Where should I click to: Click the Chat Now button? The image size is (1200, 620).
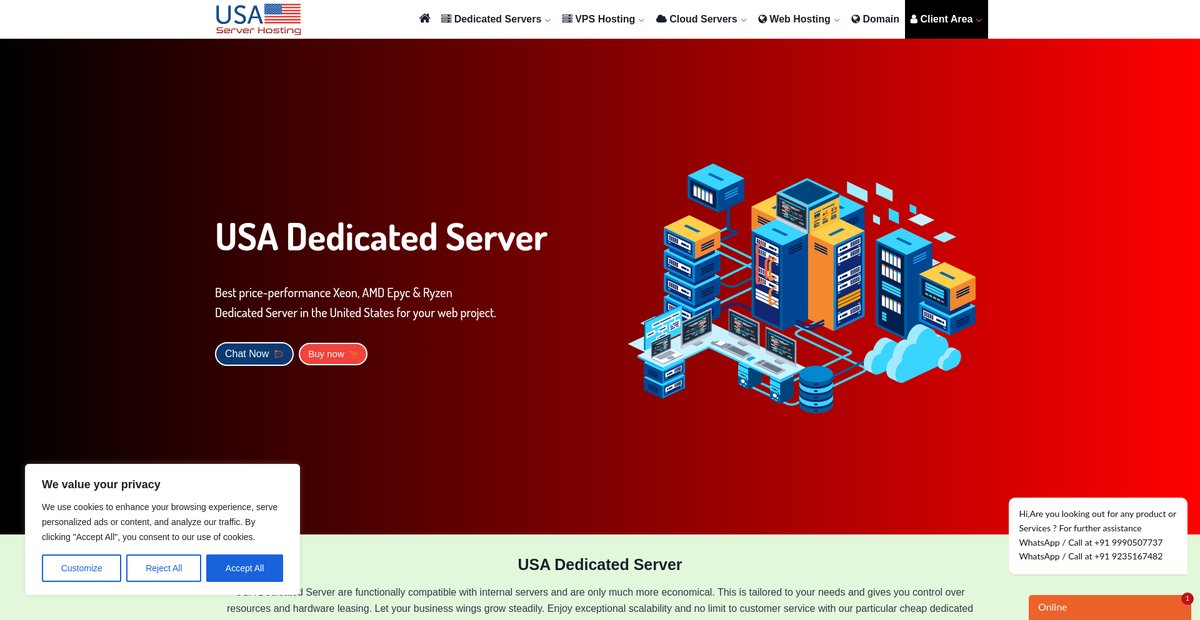(254, 354)
